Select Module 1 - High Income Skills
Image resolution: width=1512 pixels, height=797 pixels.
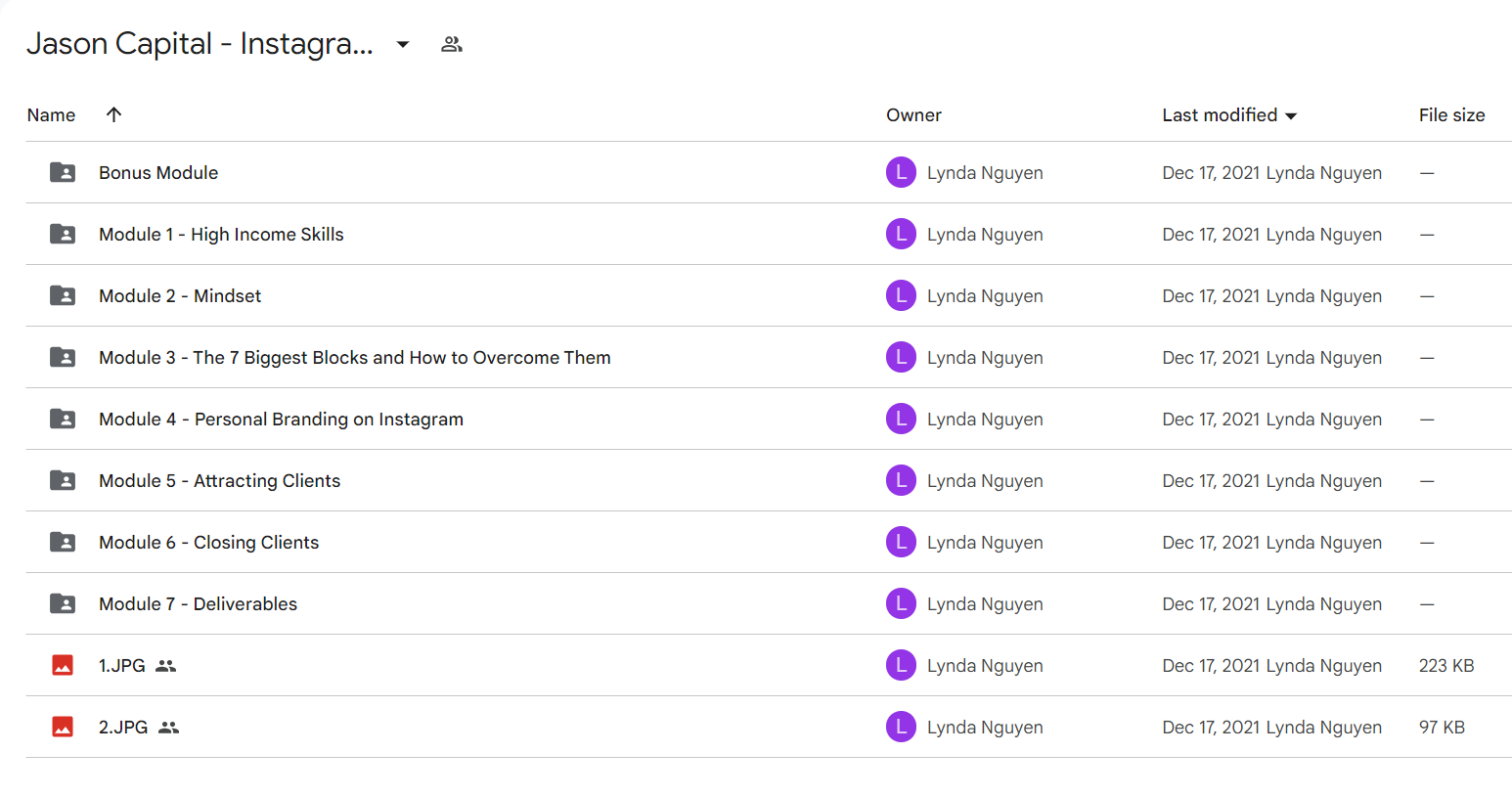point(221,234)
